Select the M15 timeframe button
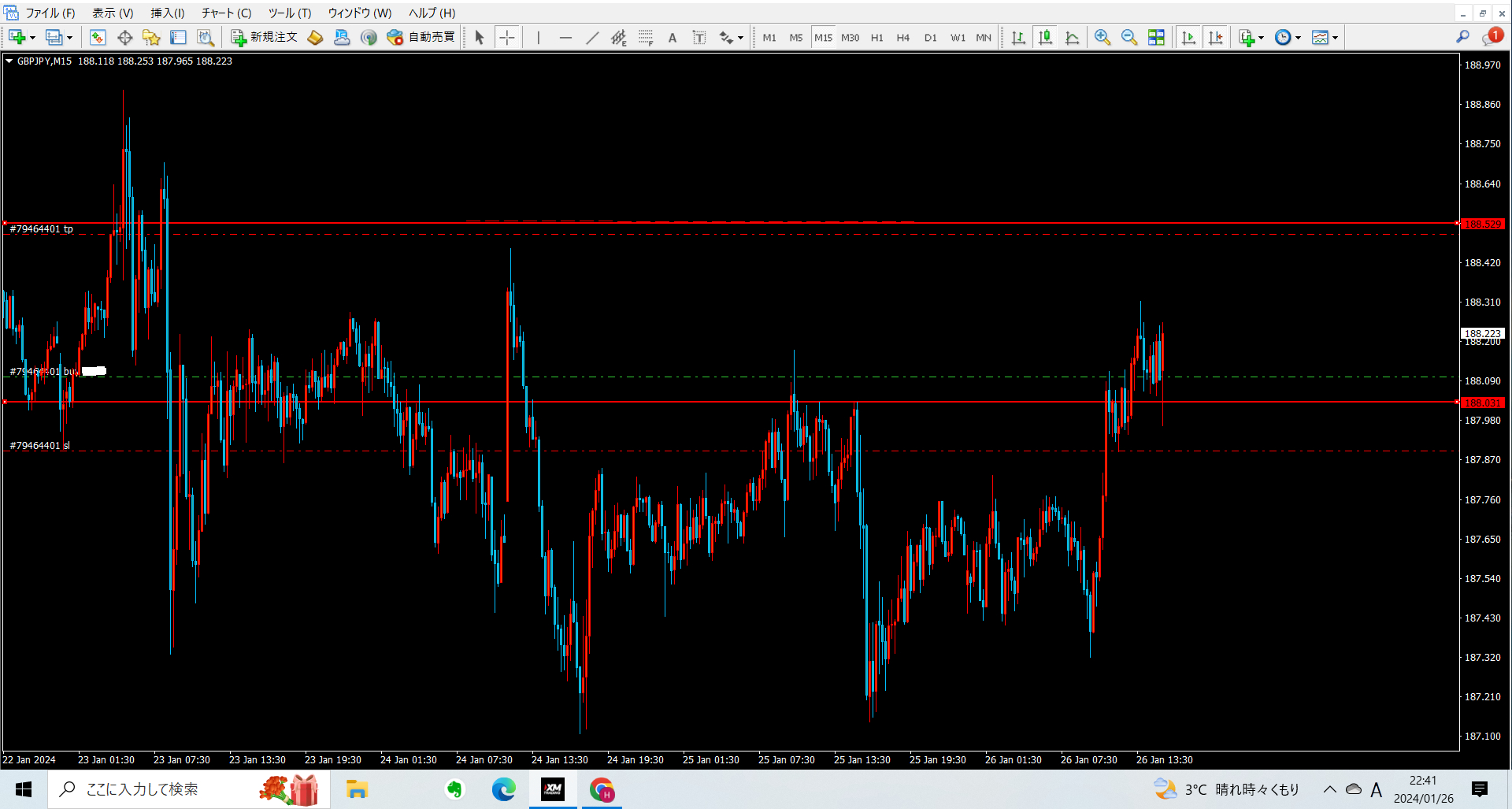The height and width of the screenshot is (809, 1512). (x=823, y=37)
